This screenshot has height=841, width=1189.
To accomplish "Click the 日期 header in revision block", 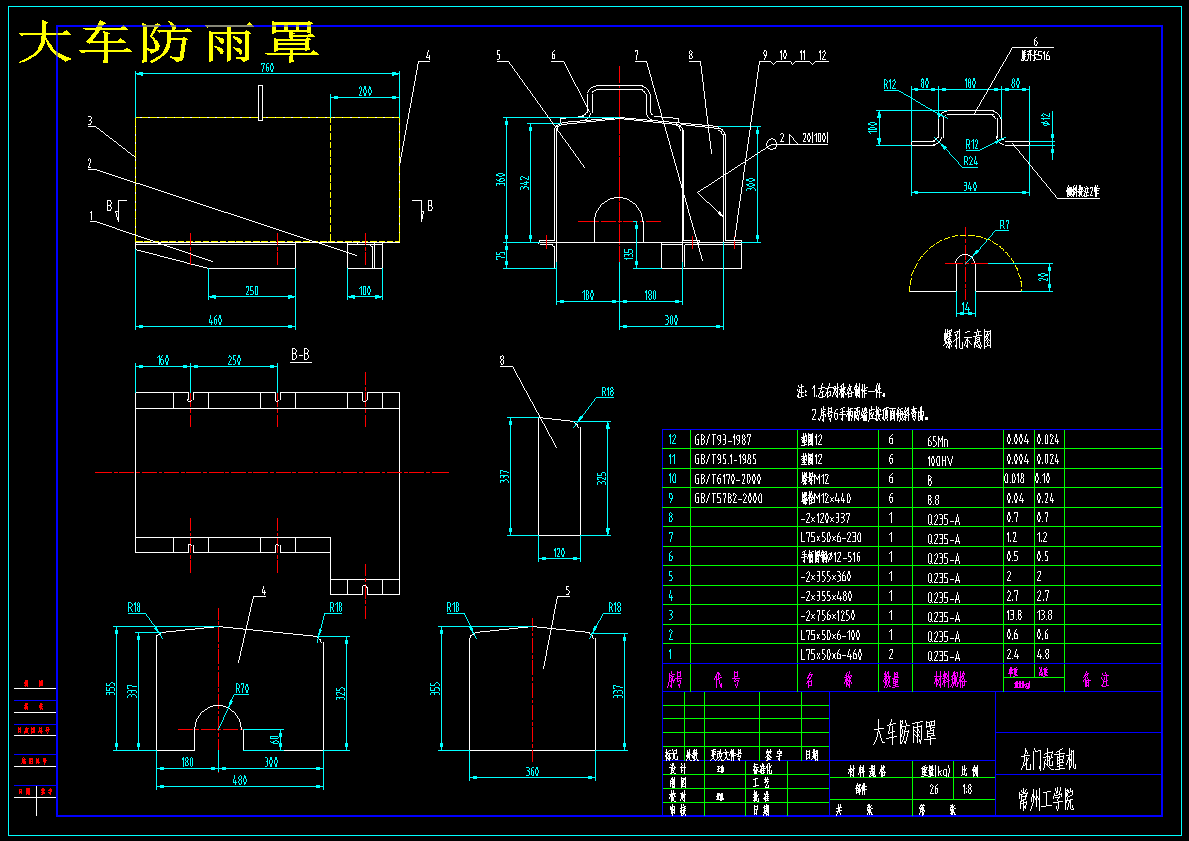I will click(x=811, y=755).
